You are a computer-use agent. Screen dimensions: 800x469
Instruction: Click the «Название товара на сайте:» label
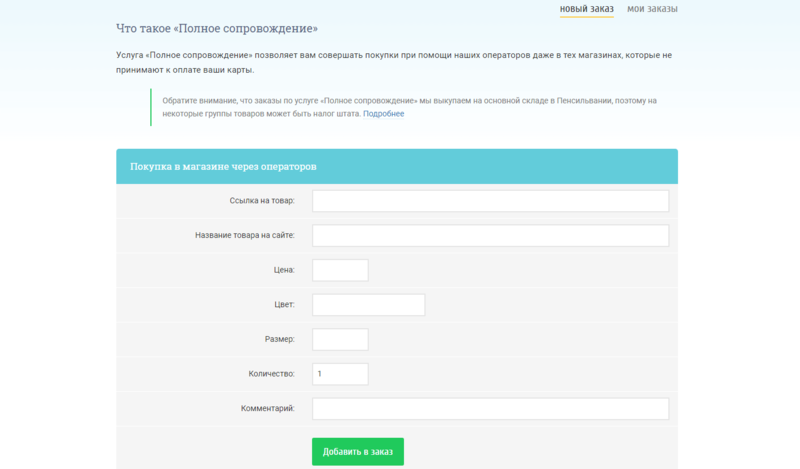[244, 236]
